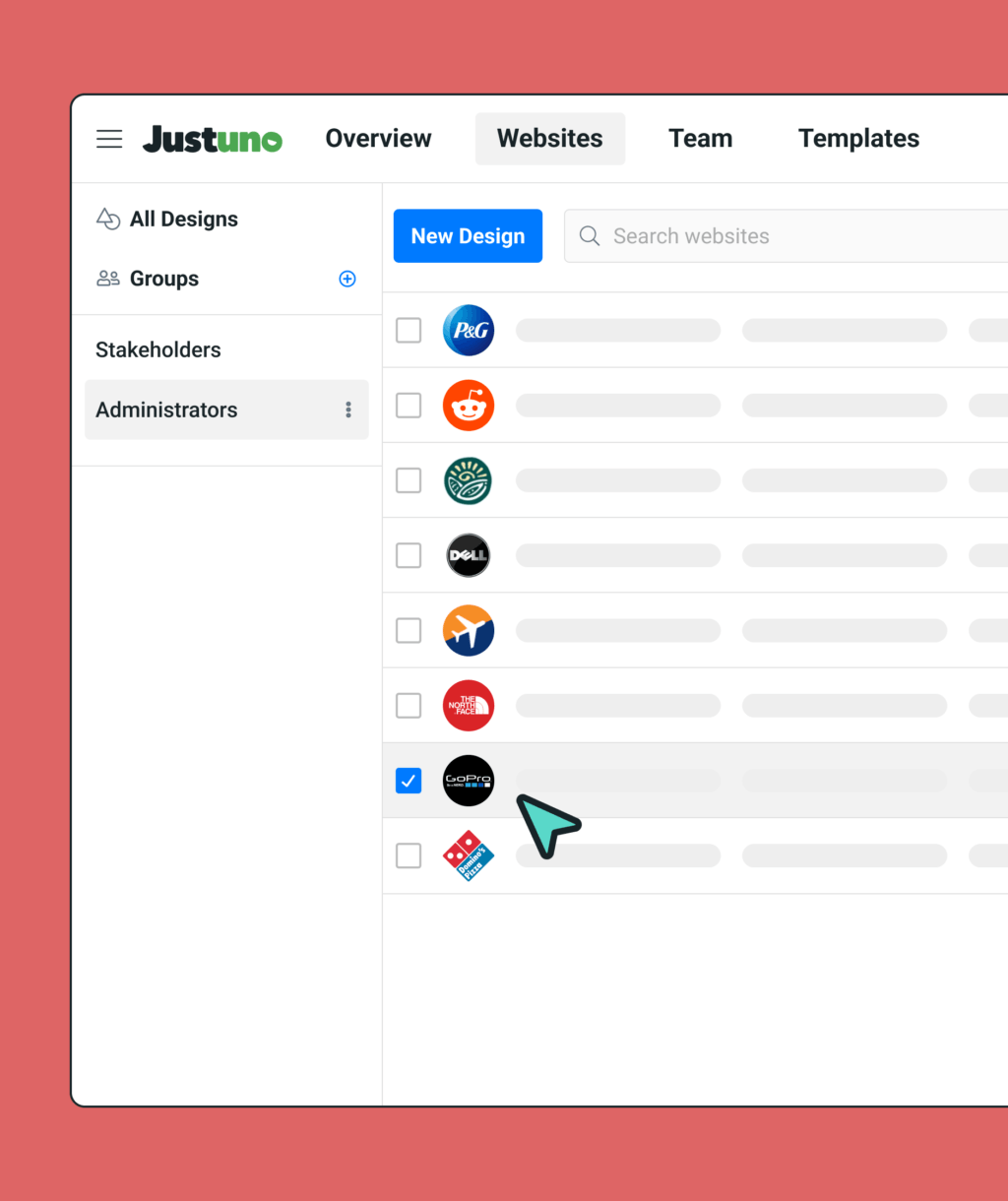Open the Administrators kebab options menu

point(347,410)
